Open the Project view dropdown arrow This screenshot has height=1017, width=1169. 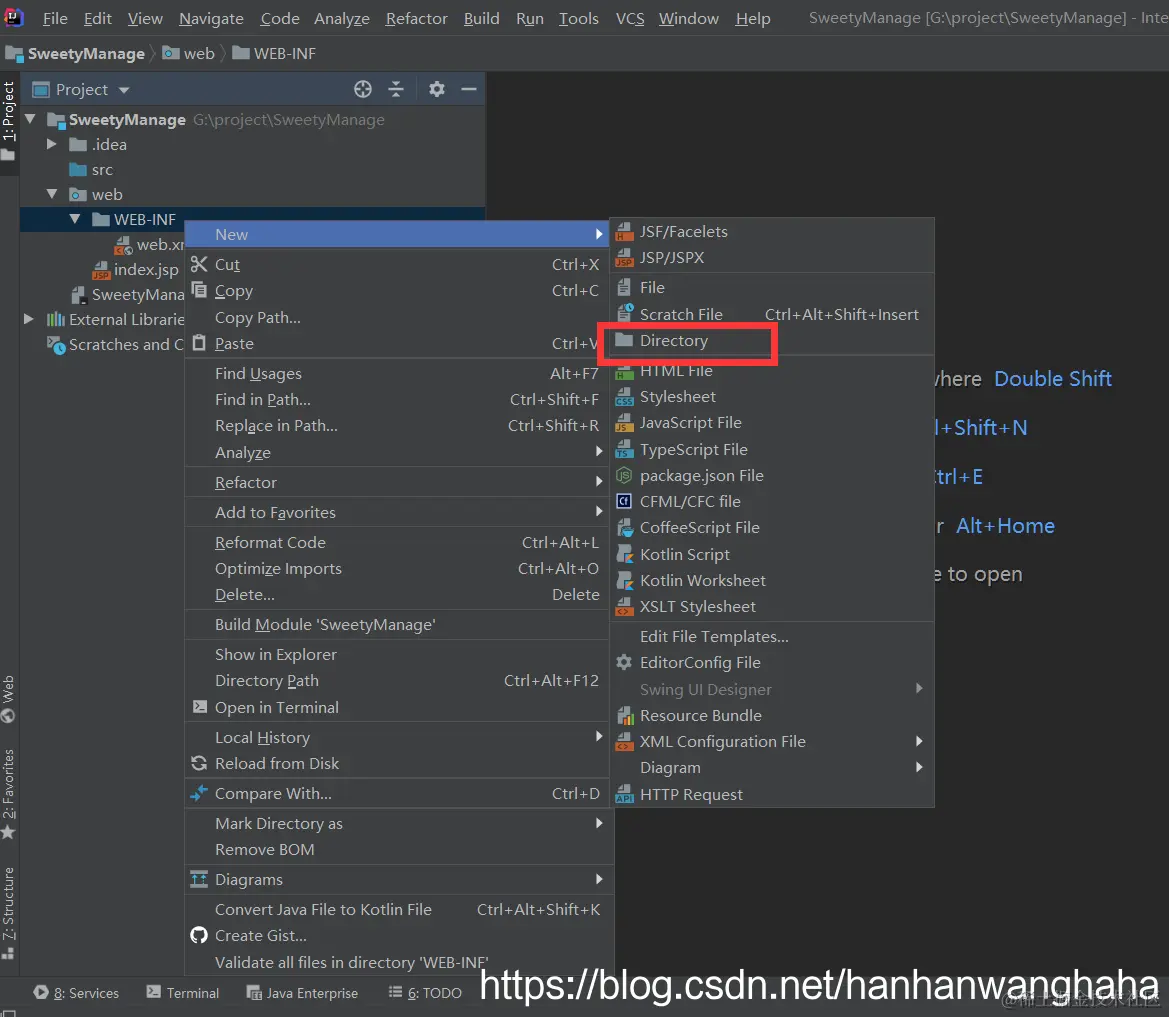(124, 90)
